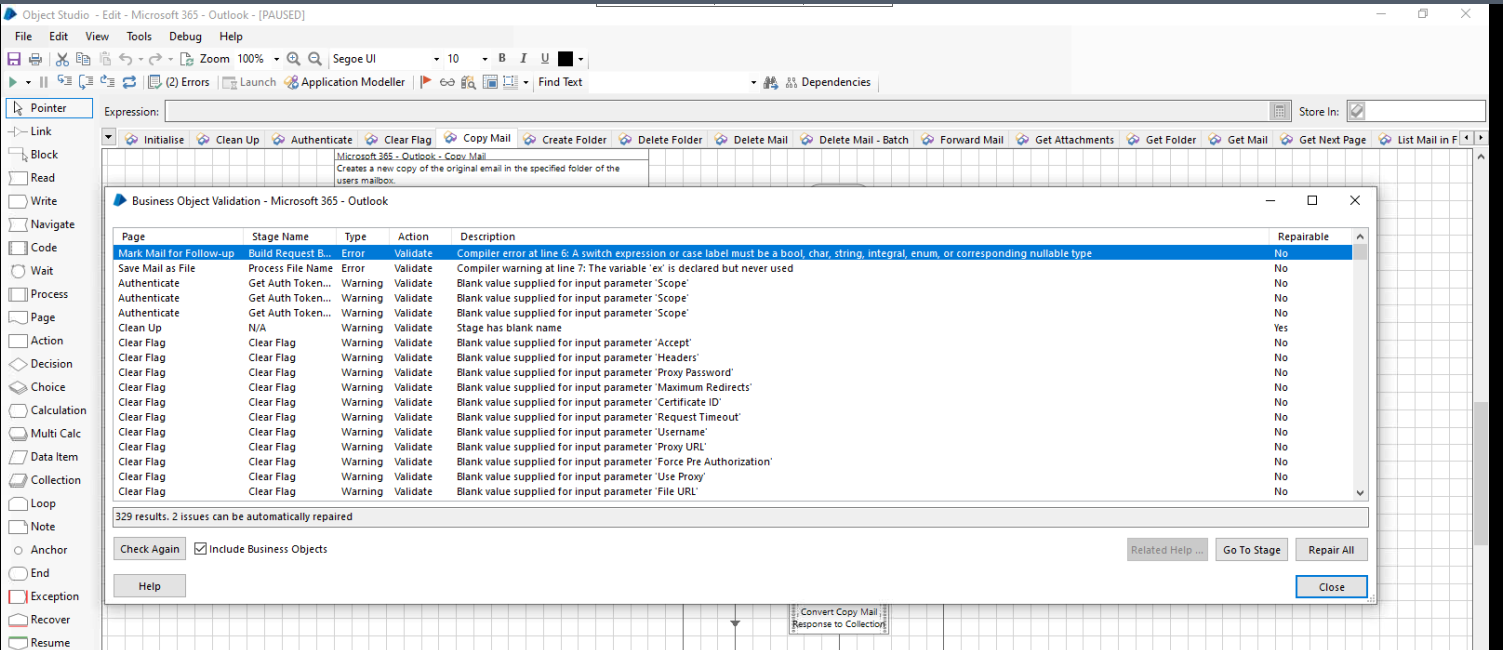This screenshot has height=650, width=1503.
Task: Select the Decision stage tool
Action: point(48,363)
